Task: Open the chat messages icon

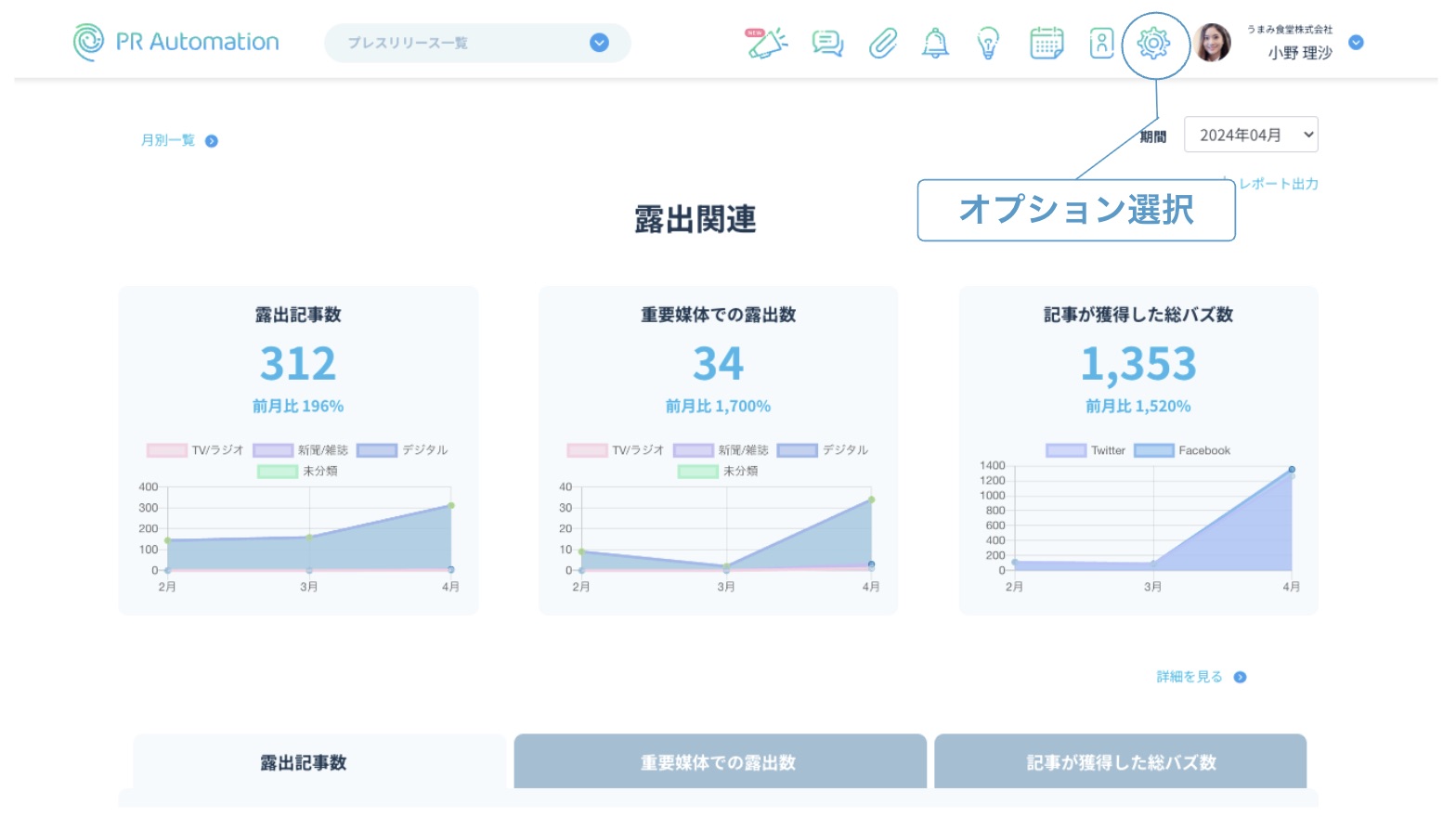Action: (826, 43)
